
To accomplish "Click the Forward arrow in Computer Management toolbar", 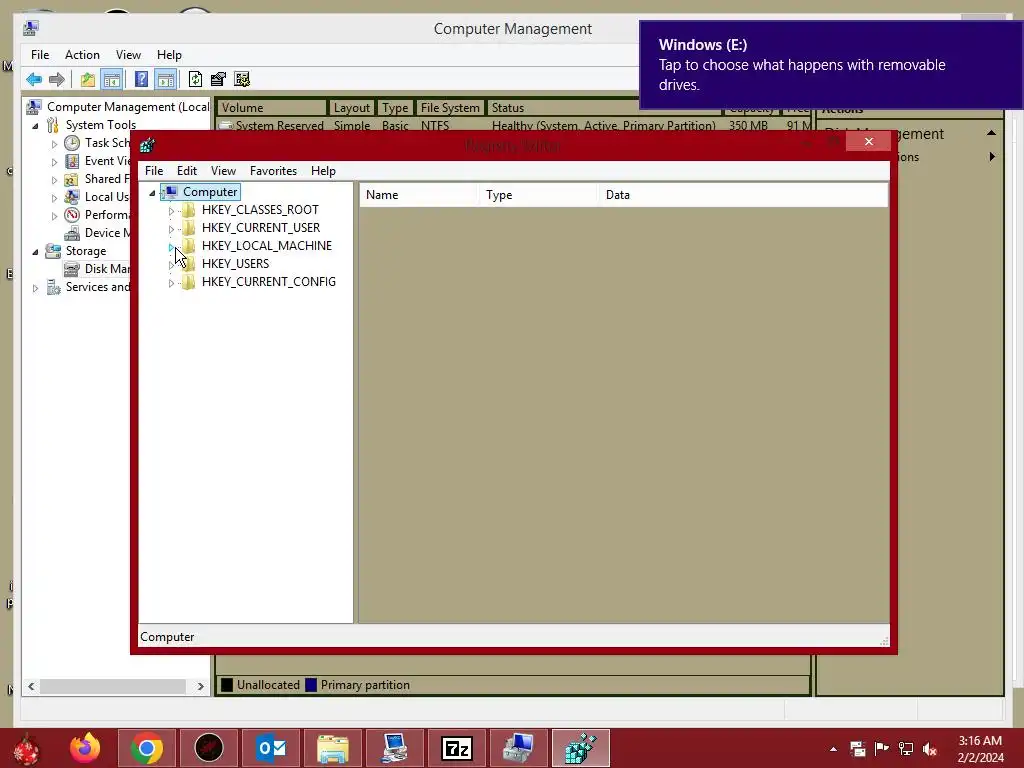I will click(x=57, y=80).
